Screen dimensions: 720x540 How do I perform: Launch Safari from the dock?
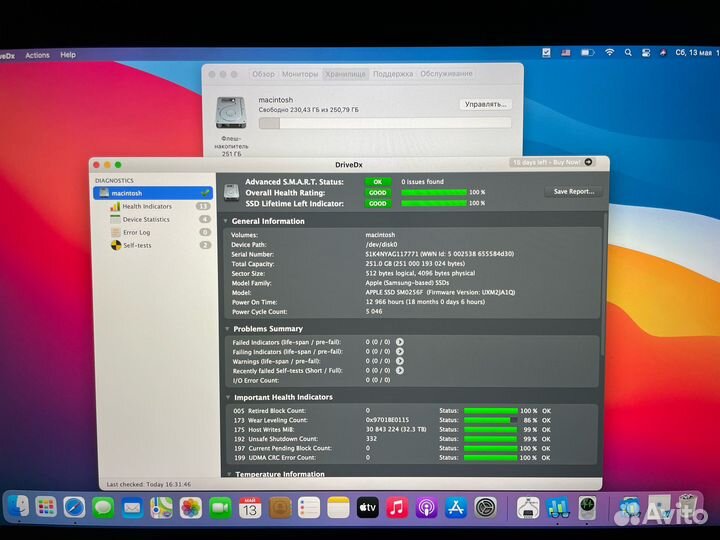click(74, 508)
